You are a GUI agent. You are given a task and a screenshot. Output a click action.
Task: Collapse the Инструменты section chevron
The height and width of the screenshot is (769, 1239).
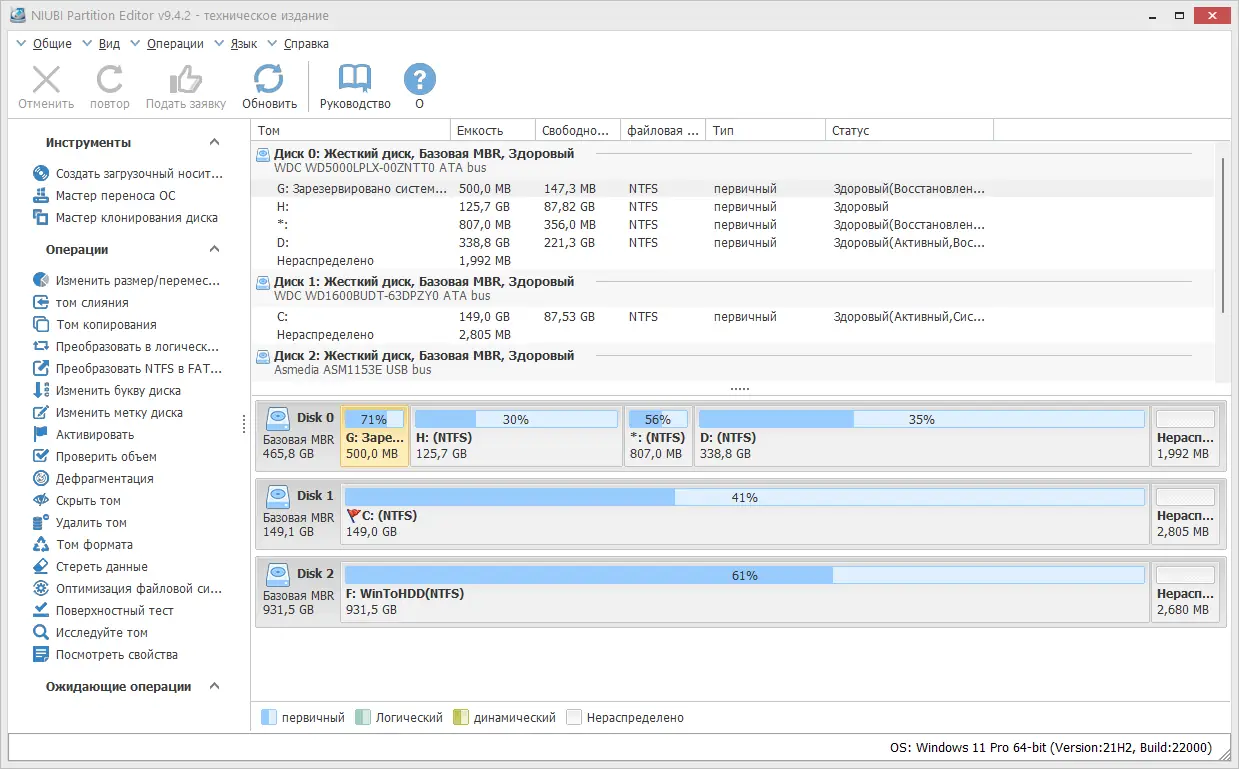point(214,143)
